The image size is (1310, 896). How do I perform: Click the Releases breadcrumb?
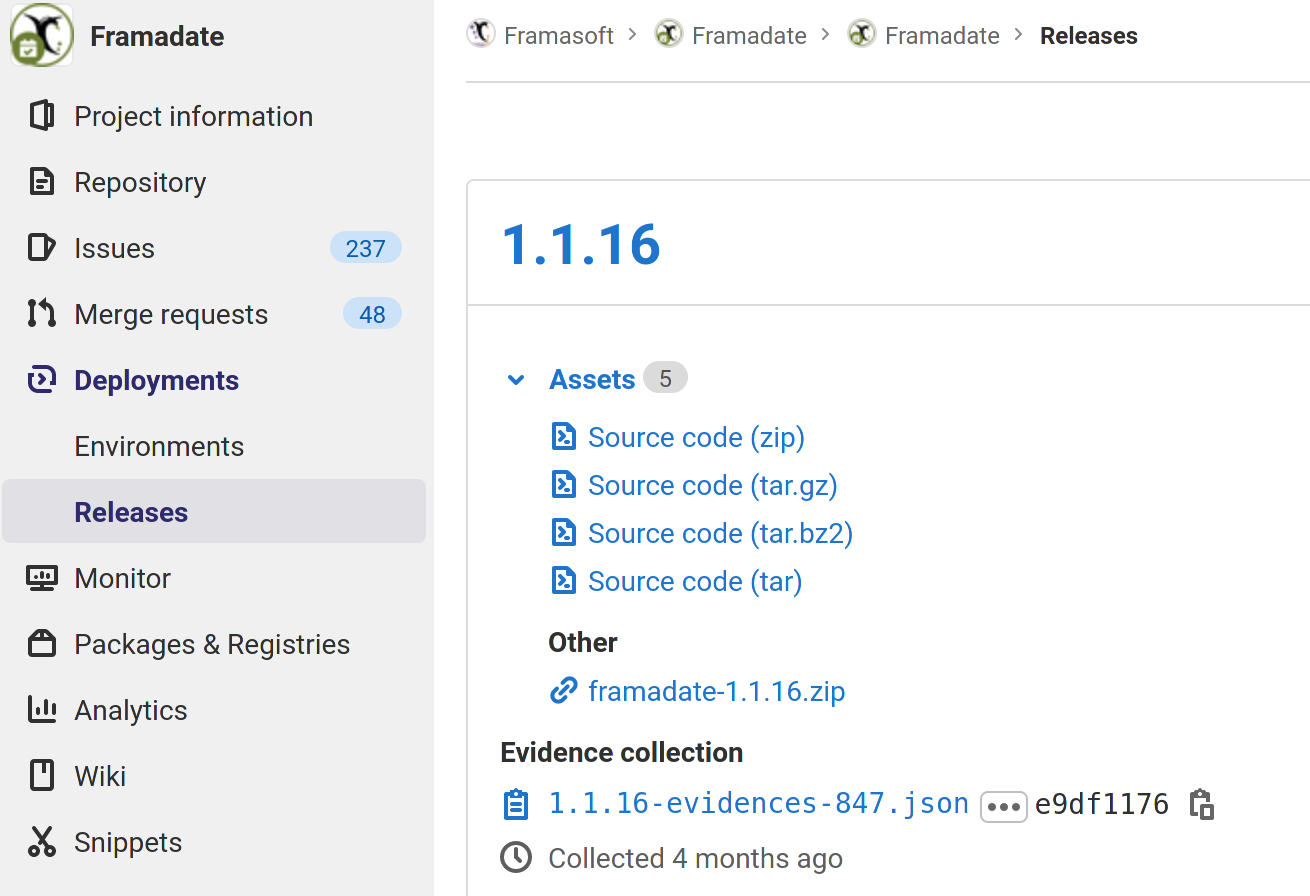click(x=1089, y=35)
